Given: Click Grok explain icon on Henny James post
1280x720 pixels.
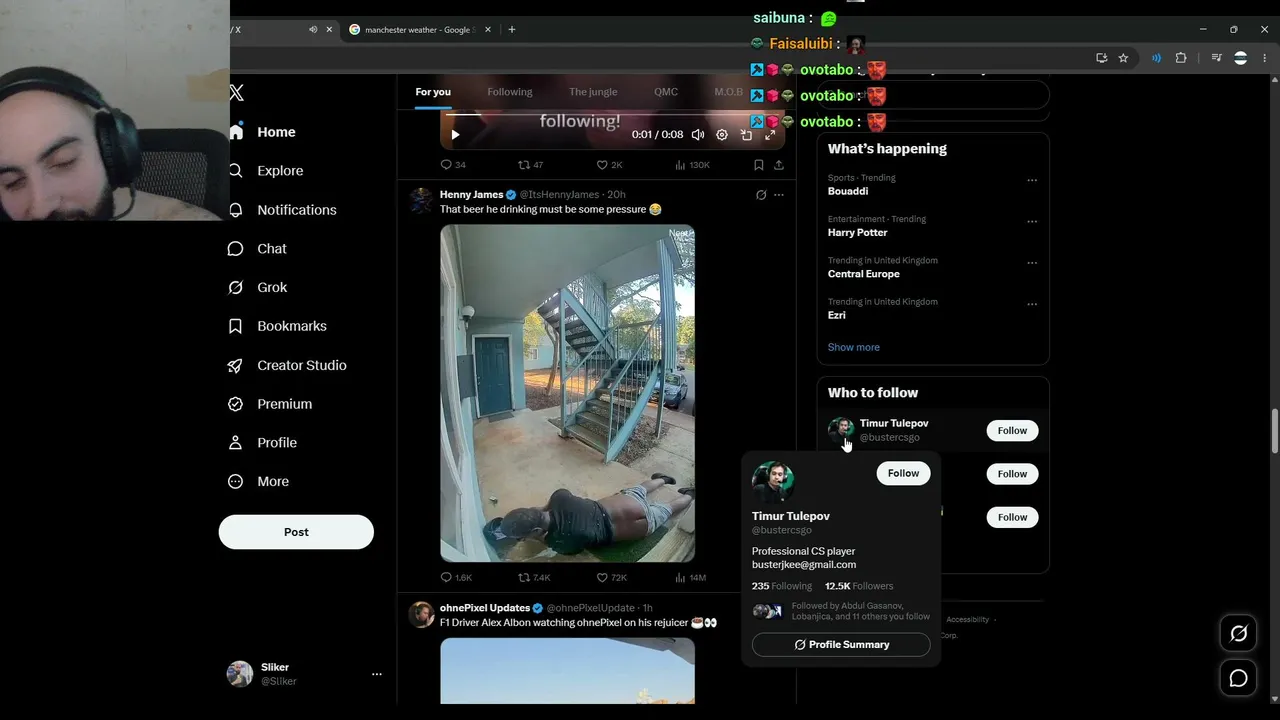Looking at the screenshot, I should 761,195.
